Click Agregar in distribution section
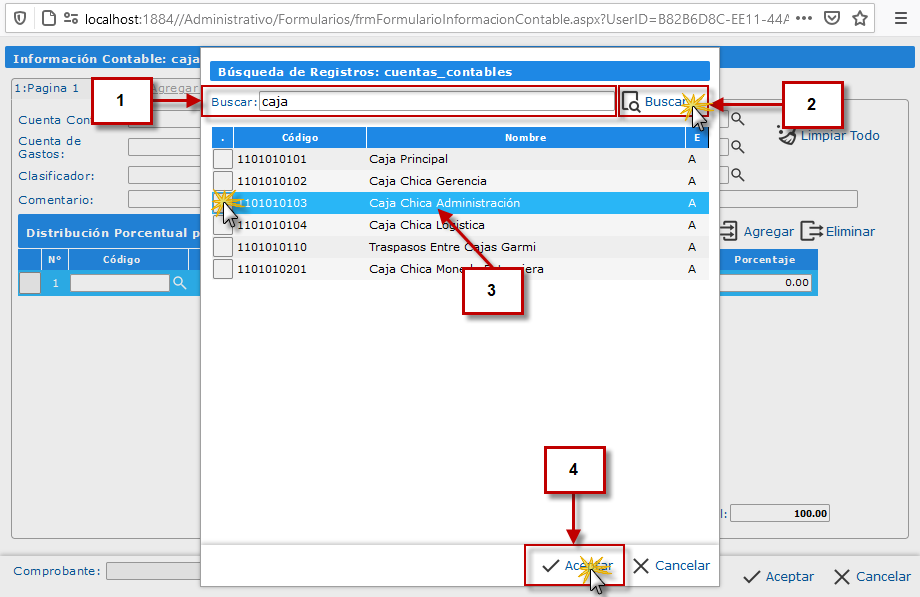 [756, 231]
